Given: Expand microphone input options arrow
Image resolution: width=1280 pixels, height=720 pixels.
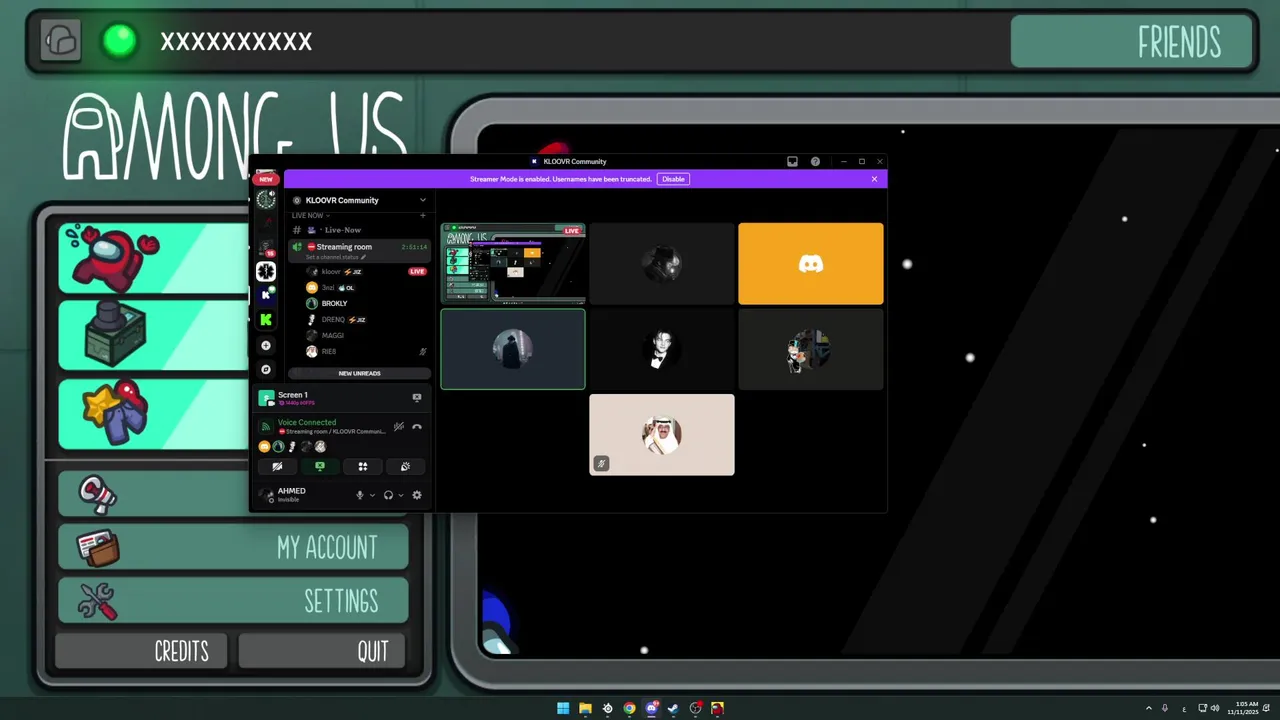Looking at the screenshot, I should (x=372, y=495).
